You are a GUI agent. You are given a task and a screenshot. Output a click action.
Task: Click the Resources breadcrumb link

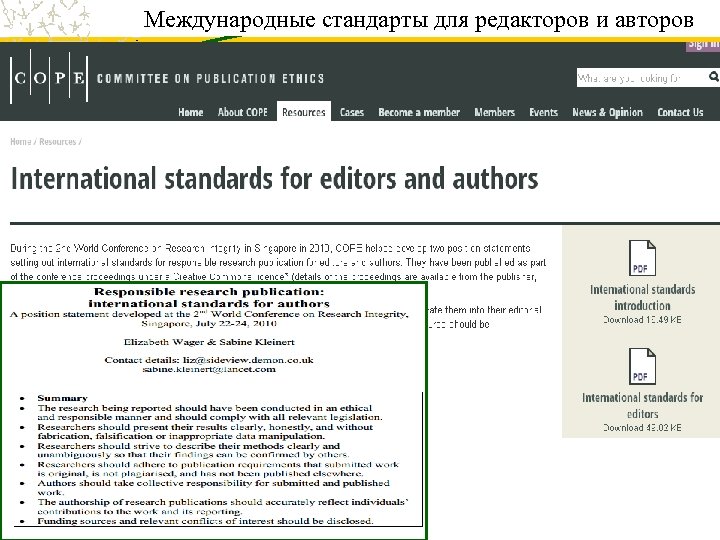click(57, 141)
